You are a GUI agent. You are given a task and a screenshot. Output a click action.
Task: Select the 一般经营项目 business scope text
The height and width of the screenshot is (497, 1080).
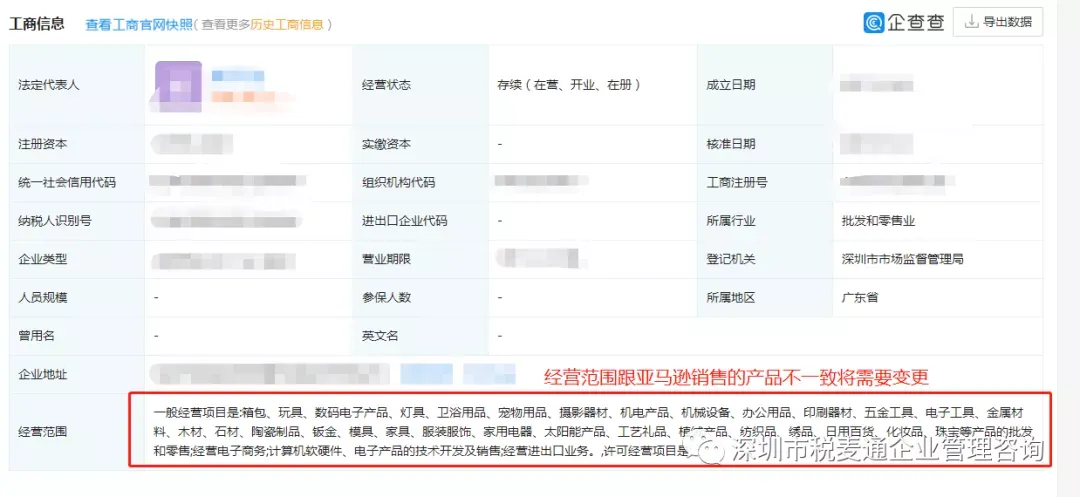point(593,432)
